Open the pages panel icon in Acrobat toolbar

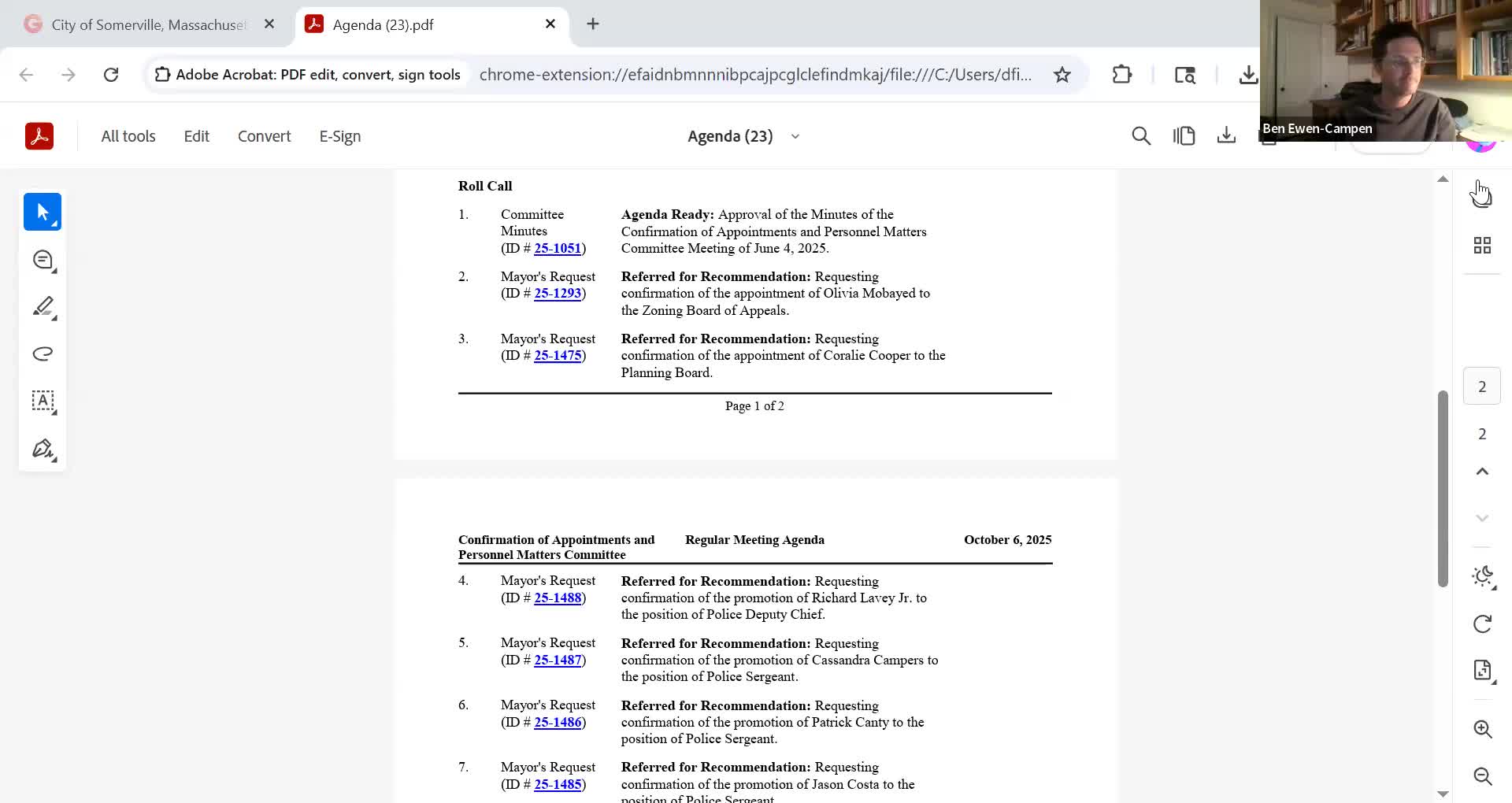(1184, 136)
